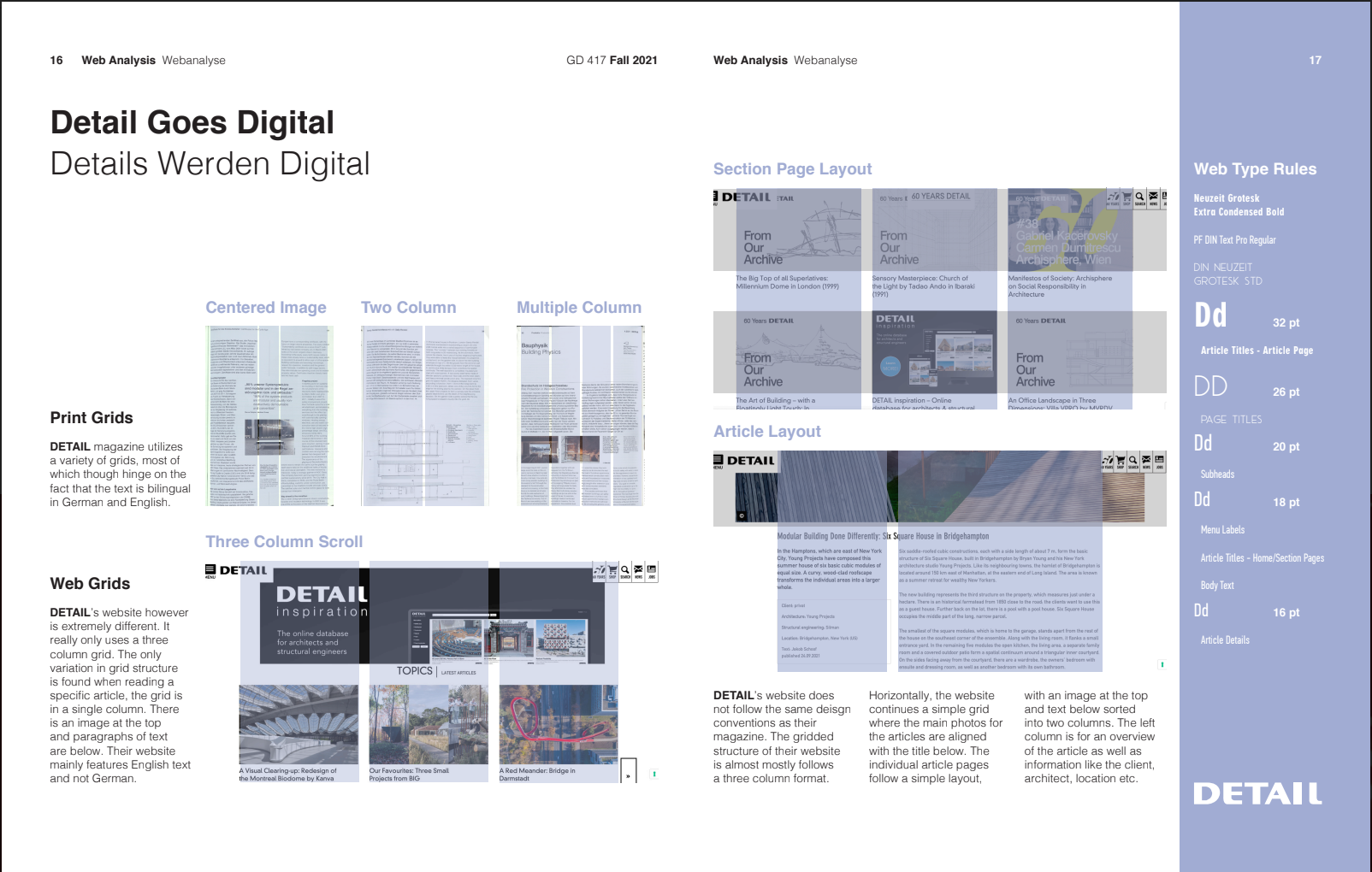Open the DETAIL inspiration tile in Section Page Layout
Image resolution: width=1372 pixels, height=872 pixels.
[x=934, y=351]
